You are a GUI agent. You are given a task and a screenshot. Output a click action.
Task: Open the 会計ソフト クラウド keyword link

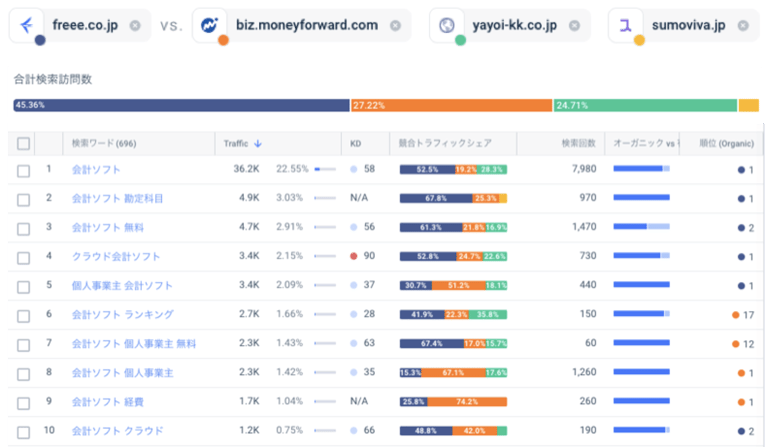[118, 431]
